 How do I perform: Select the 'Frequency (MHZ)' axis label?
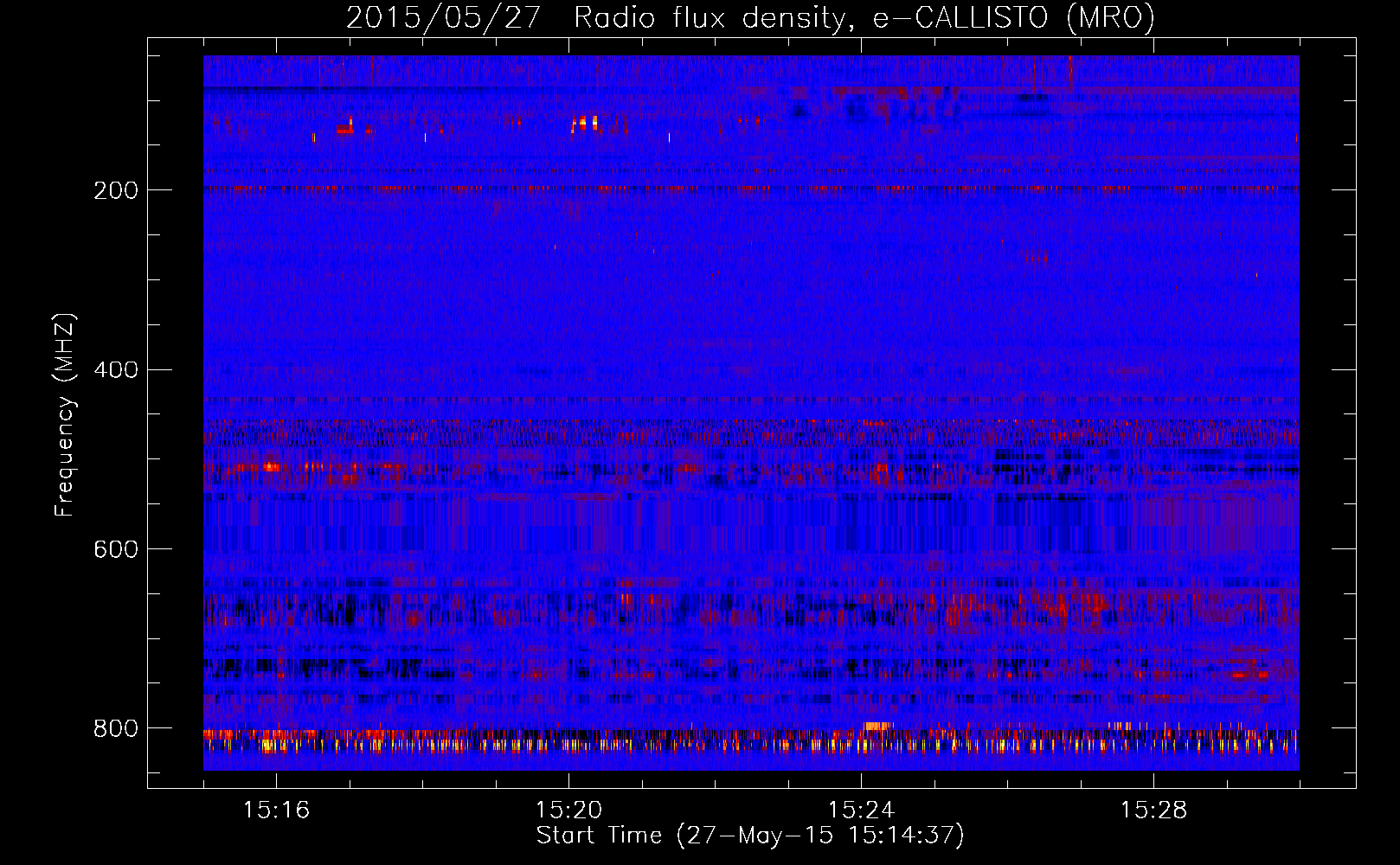(65, 413)
